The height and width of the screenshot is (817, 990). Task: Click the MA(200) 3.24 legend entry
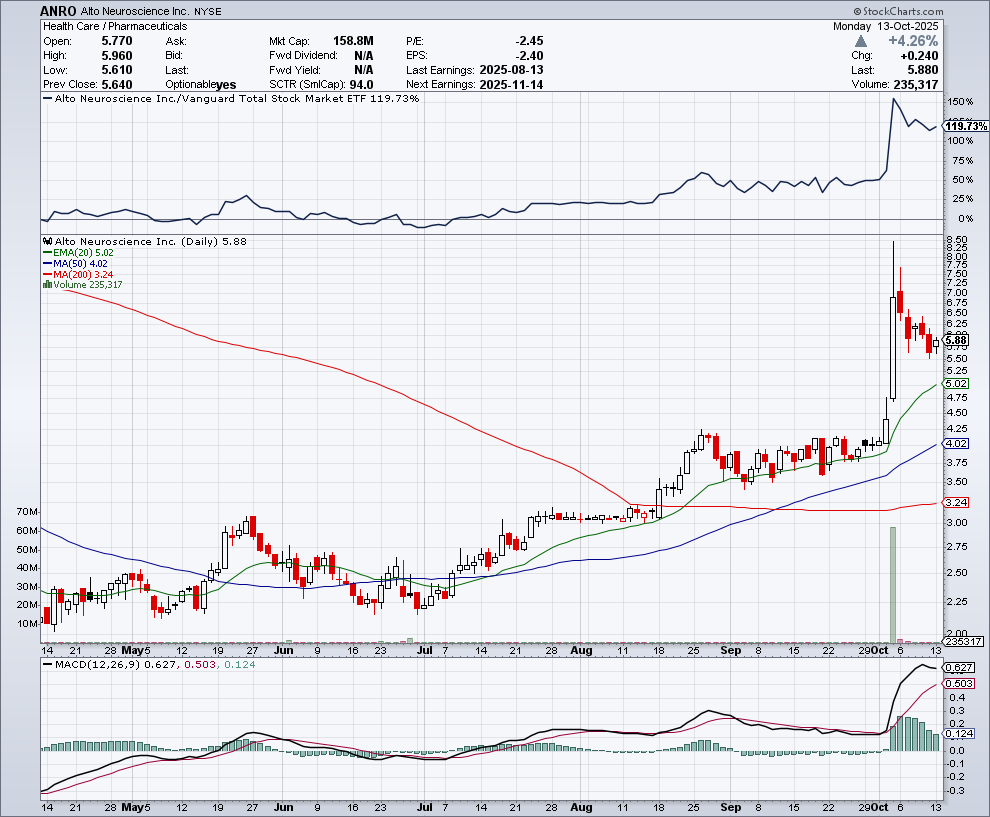78,274
